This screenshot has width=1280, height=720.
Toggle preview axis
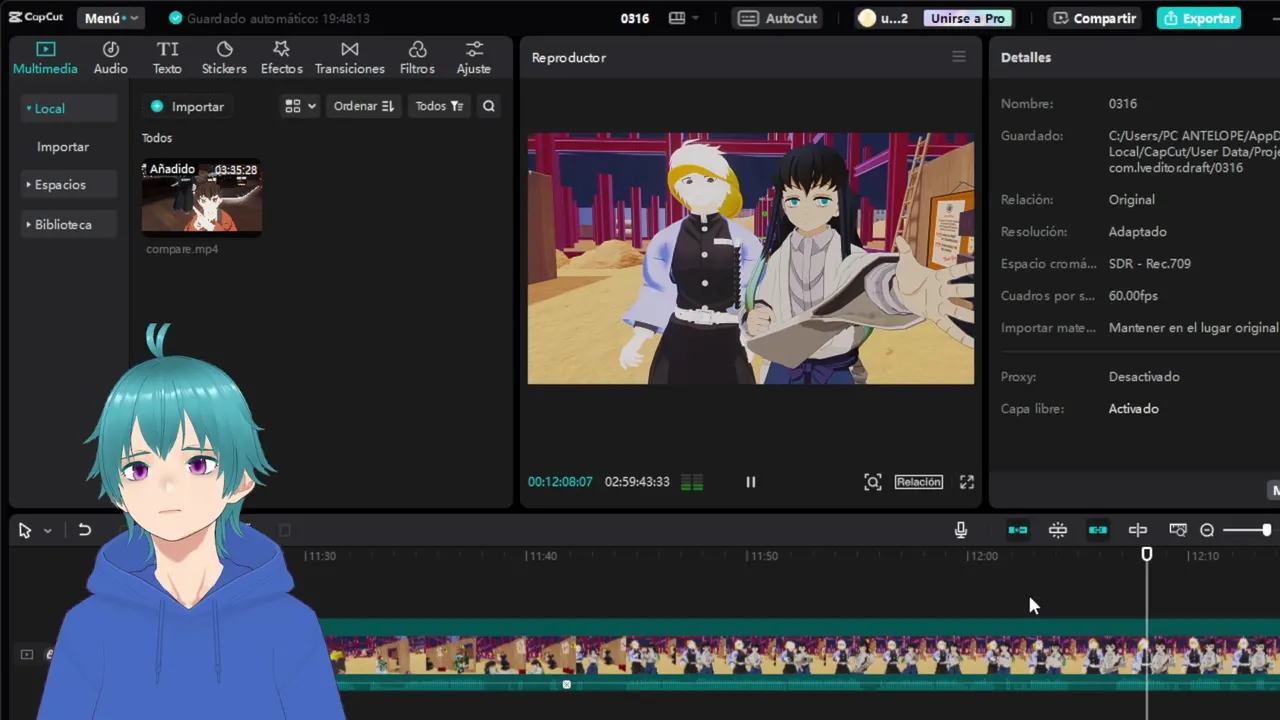click(1138, 530)
